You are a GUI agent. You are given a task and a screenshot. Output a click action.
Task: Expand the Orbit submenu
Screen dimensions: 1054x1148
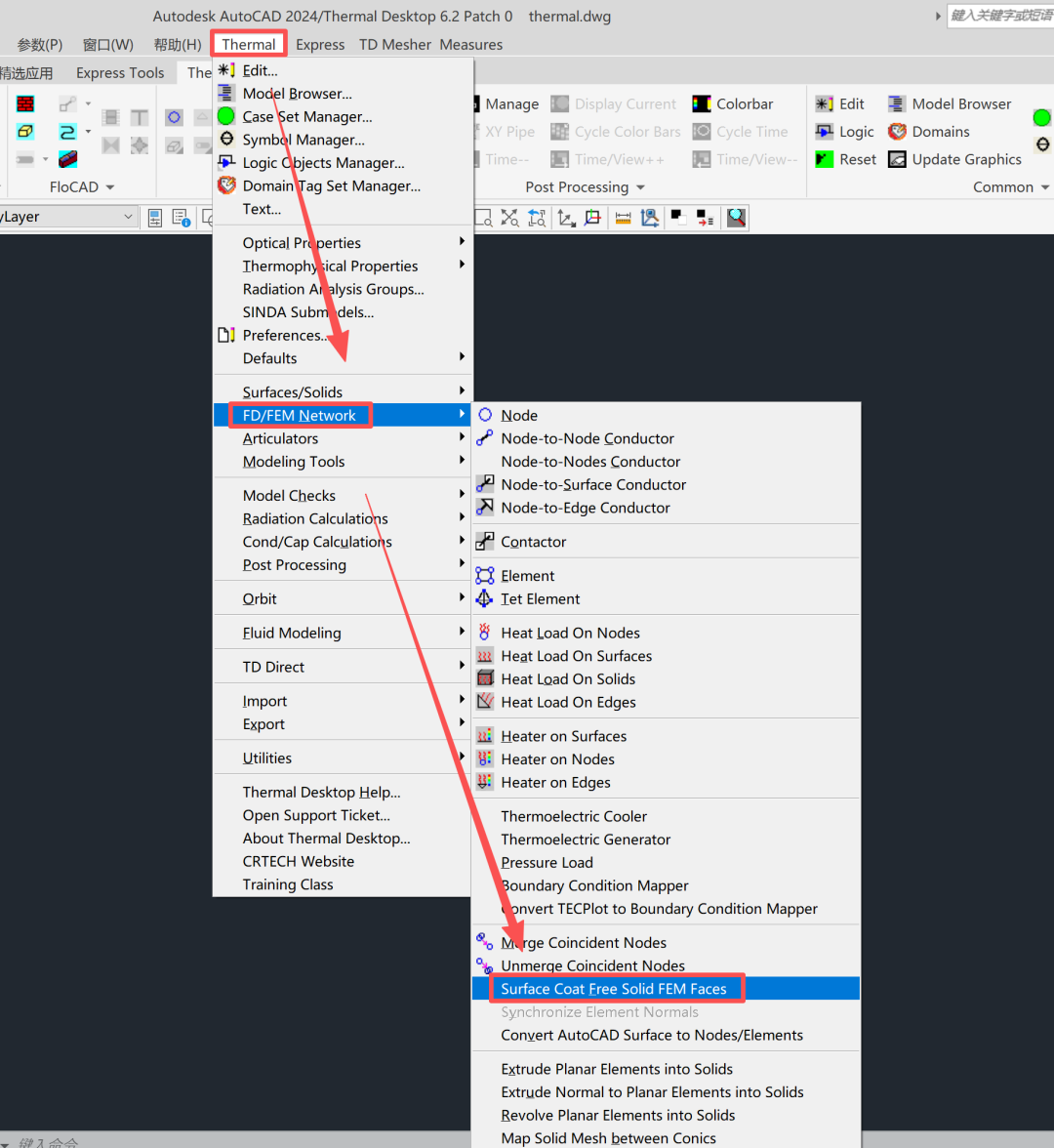pos(342,599)
